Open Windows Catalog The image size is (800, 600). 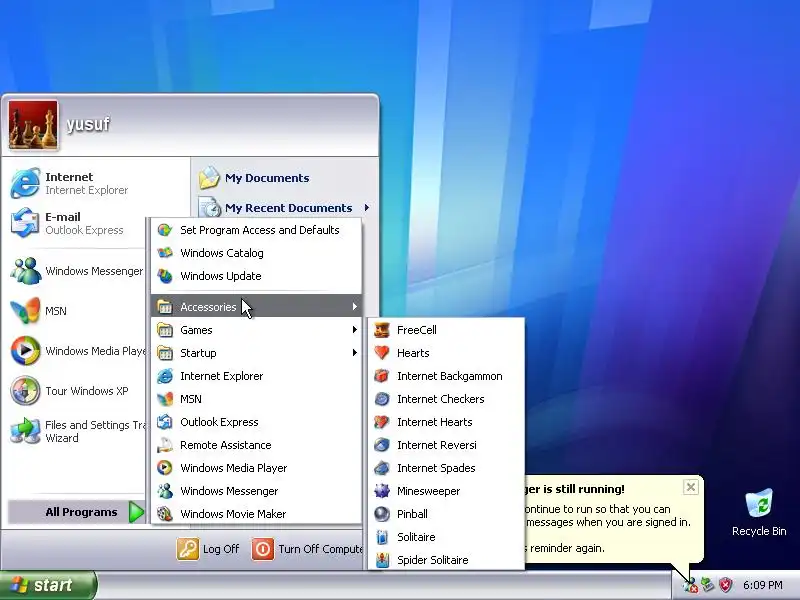257,253
